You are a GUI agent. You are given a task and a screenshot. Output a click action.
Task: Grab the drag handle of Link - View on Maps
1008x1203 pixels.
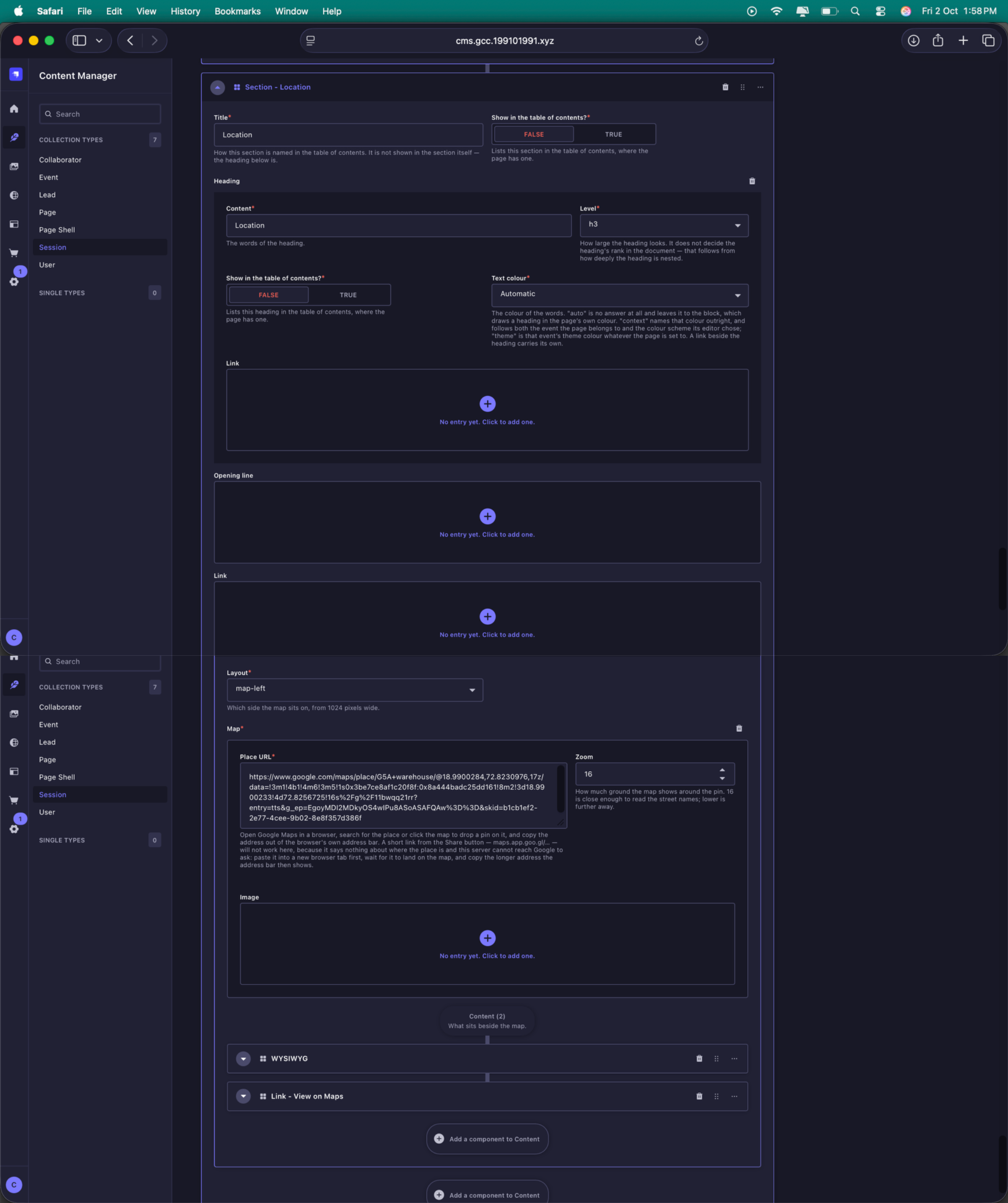[x=716, y=1096]
